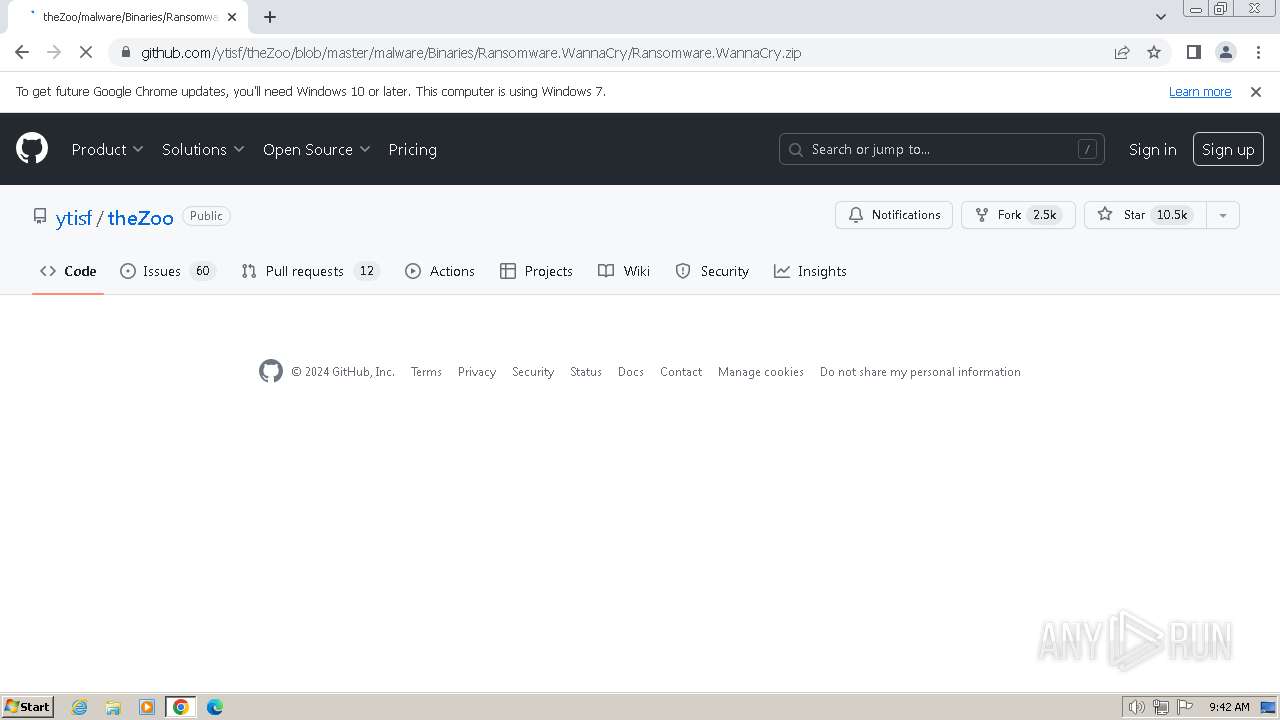Image resolution: width=1280 pixels, height=720 pixels.
Task: Click the browser forward arrow
Action: tap(54, 52)
